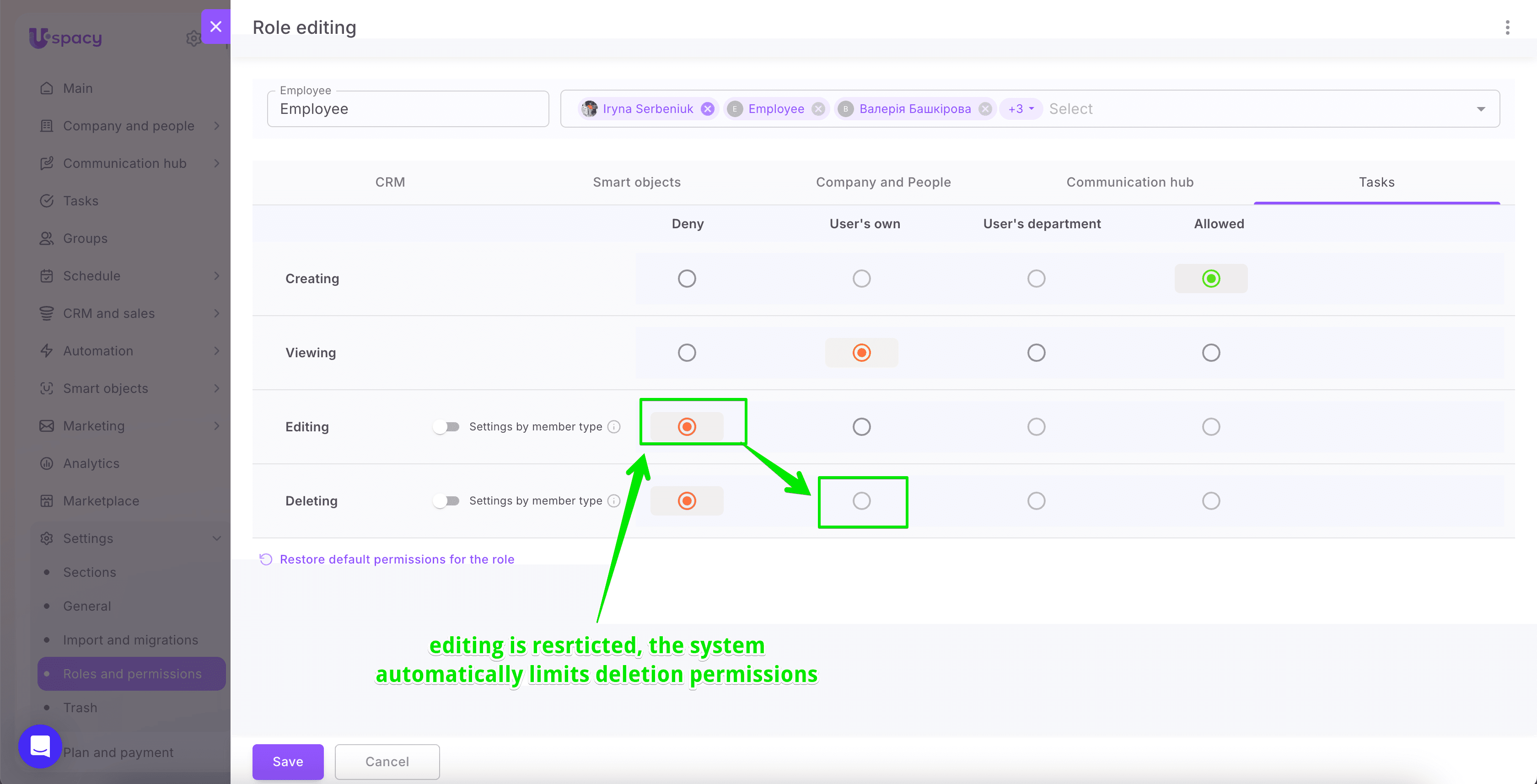The height and width of the screenshot is (784, 1537).
Task: Remove Iryna Serbeniuk chip
Action: 708,108
